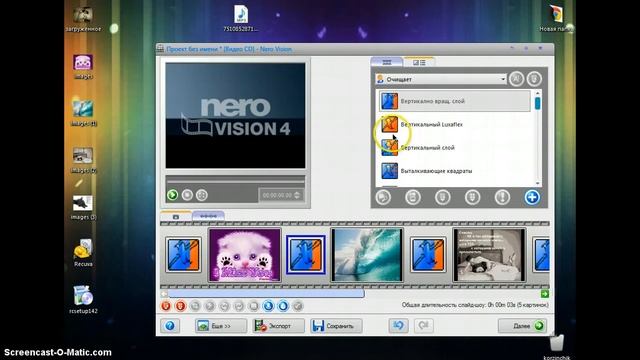Click leftmost grey round button below transitions list
Viewport: 640px width, 360px height.
[x=383, y=198]
